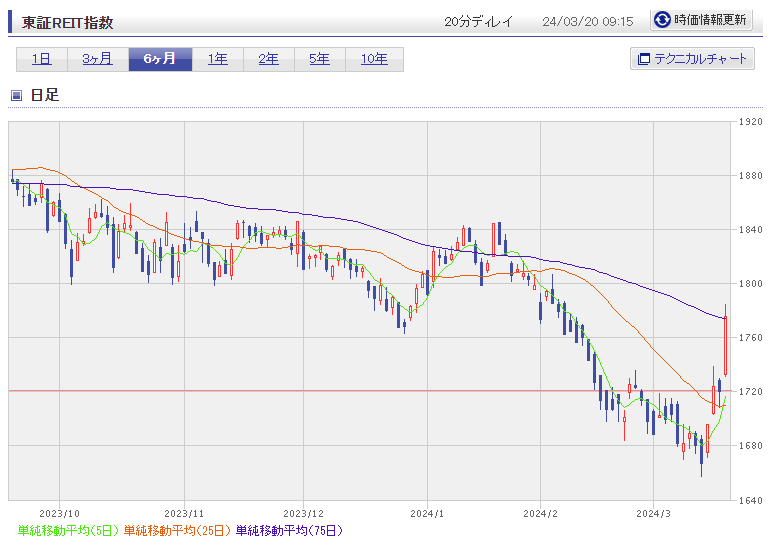The image size is (774, 548).
Task: Select the active 6ヶ月 tab
Action: click(x=160, y=59)
